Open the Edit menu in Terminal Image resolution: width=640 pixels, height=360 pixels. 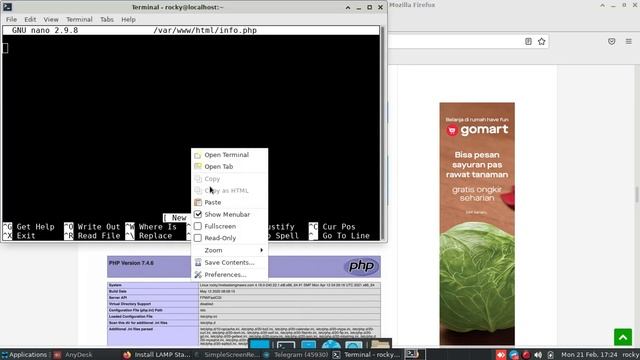pyautogui.click(x=30, y=19)
